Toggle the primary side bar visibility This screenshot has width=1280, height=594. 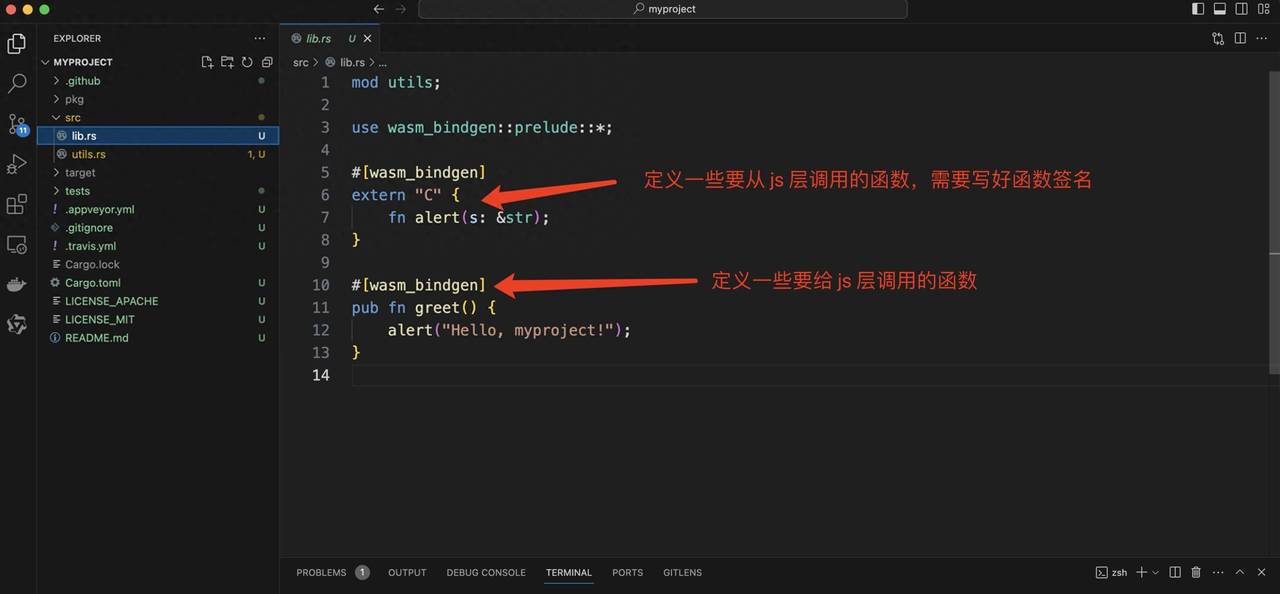pyautogui.click(x=1198, y=9)
